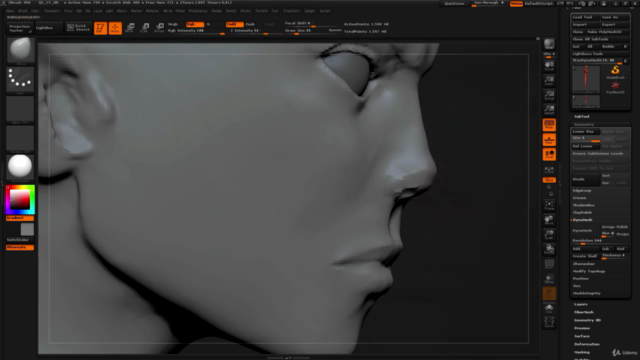The width and height of the screenshot is (640, 360).
Task: Click the Import button in Tool panel
Action: click(x=585, y=24)
